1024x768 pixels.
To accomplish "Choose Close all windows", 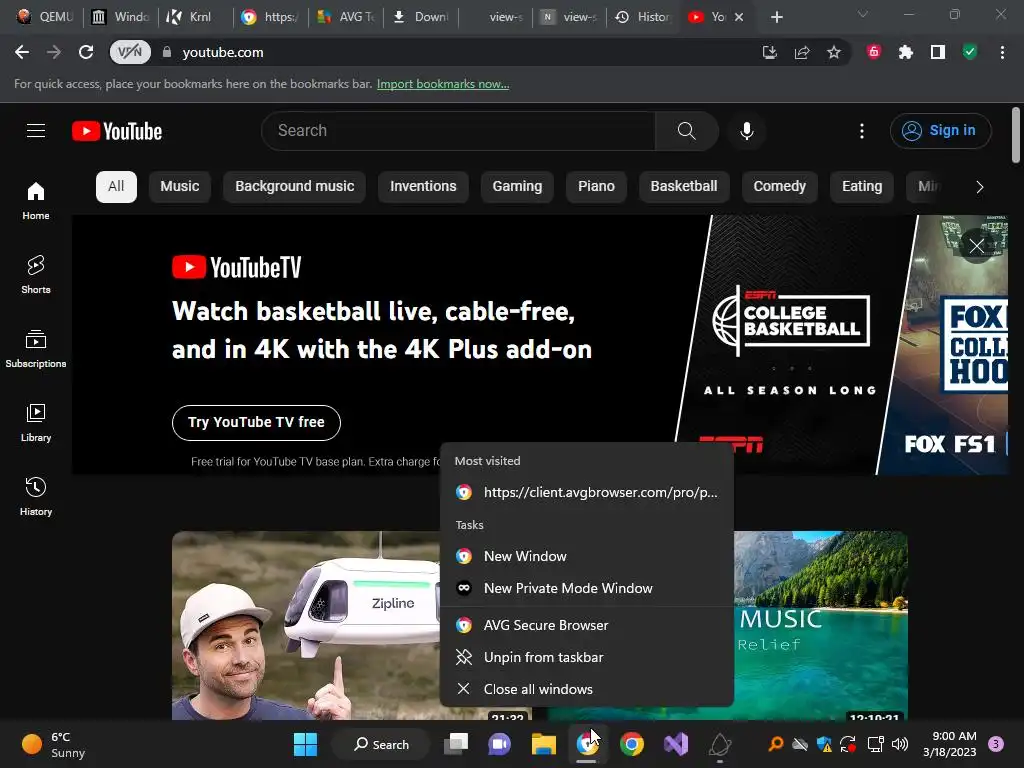I will pyautogui.click(x=586, y=690).
